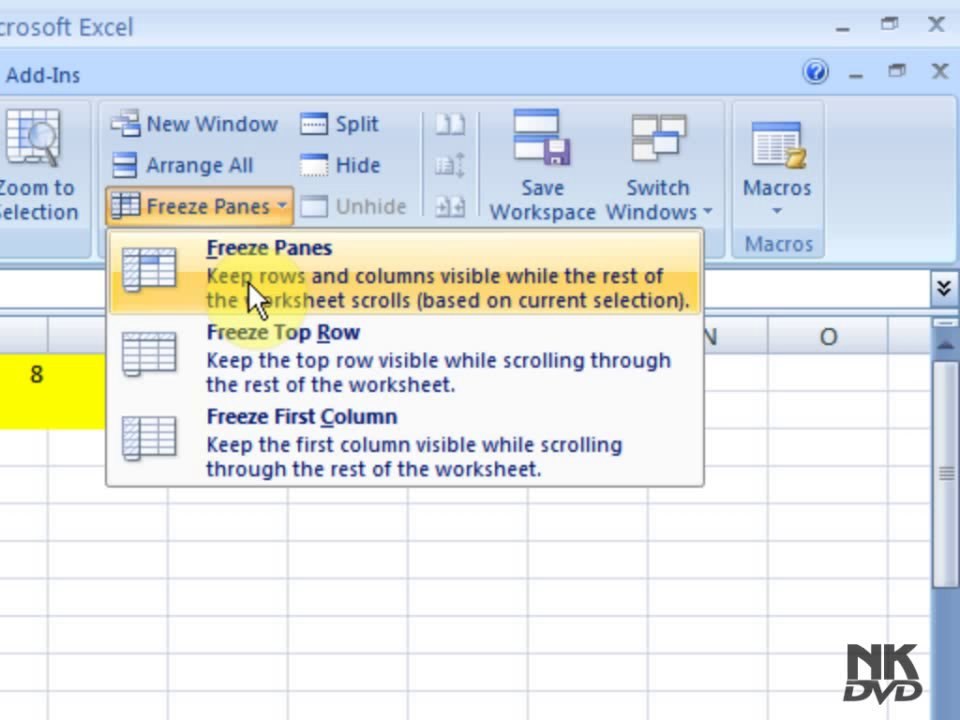Expand the formula bar chevron
The image size is (960, 720).
[x=943, y=287]
